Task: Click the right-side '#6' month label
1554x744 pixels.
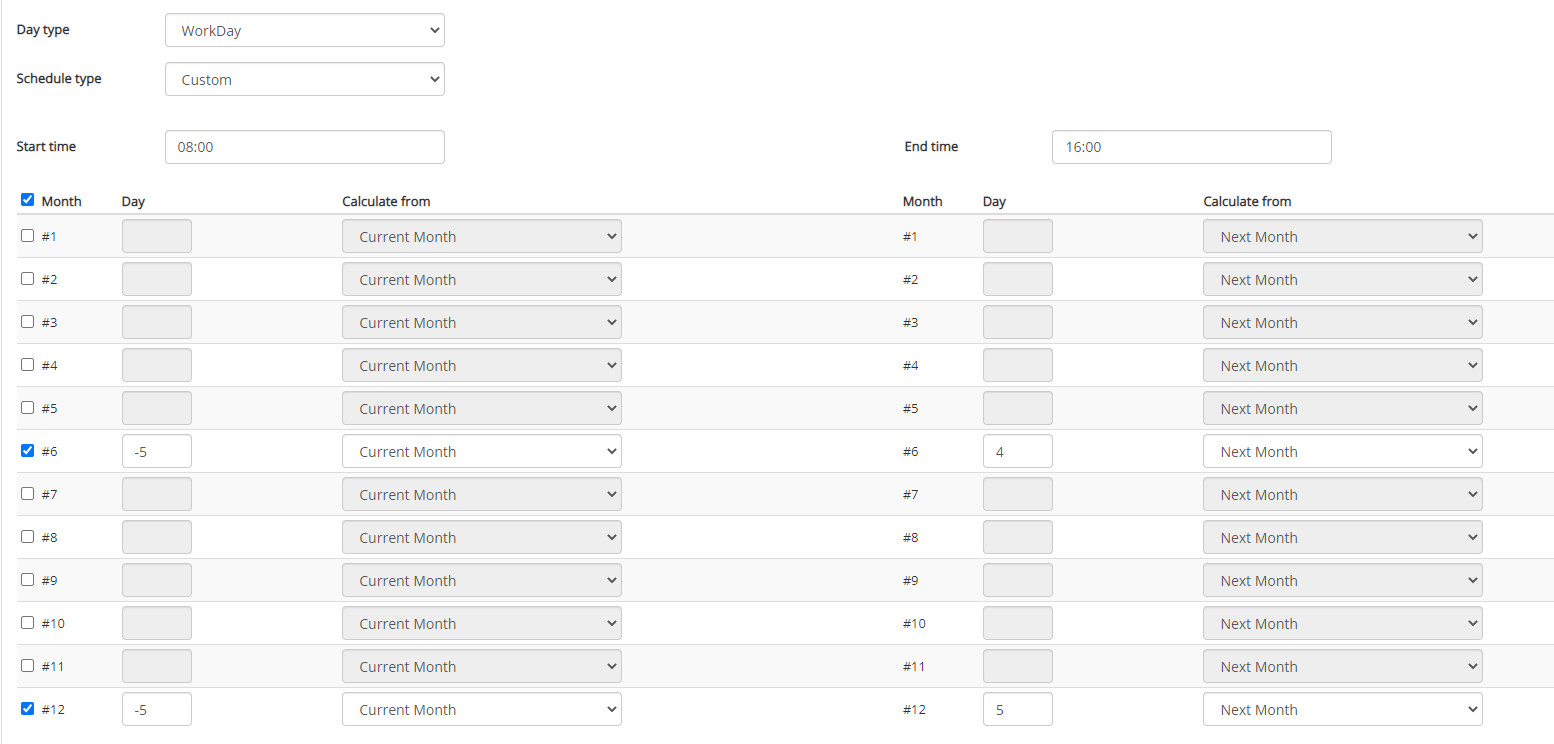Action: pyautogui.click(x=910, y=451)
